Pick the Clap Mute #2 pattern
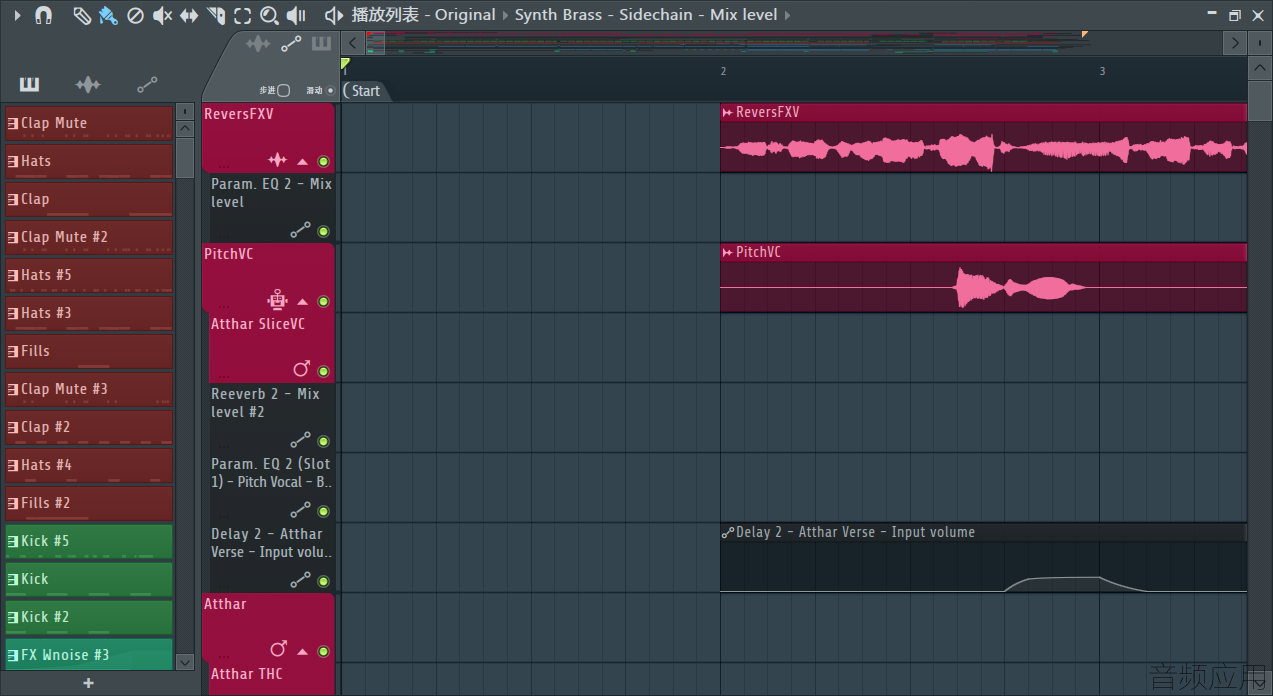This screenshot has width=1273, height=696. pyautogui.click(x=89, y=237)
